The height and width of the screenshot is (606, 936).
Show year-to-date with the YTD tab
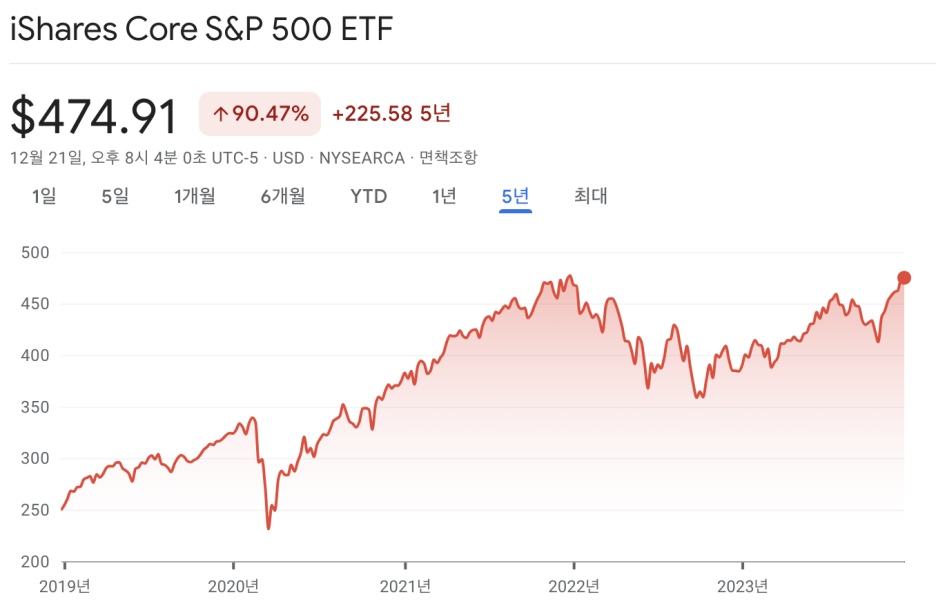[369, 196]
